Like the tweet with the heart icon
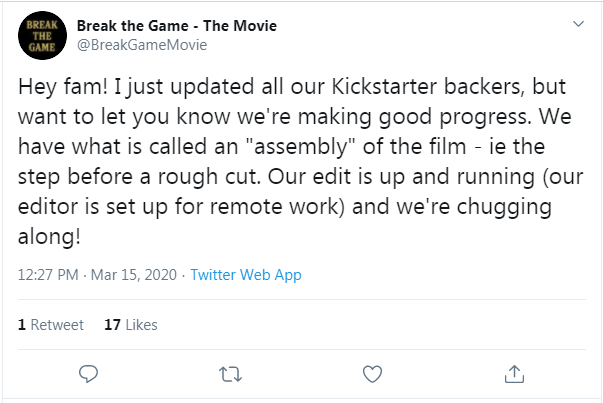 (372, 374)
